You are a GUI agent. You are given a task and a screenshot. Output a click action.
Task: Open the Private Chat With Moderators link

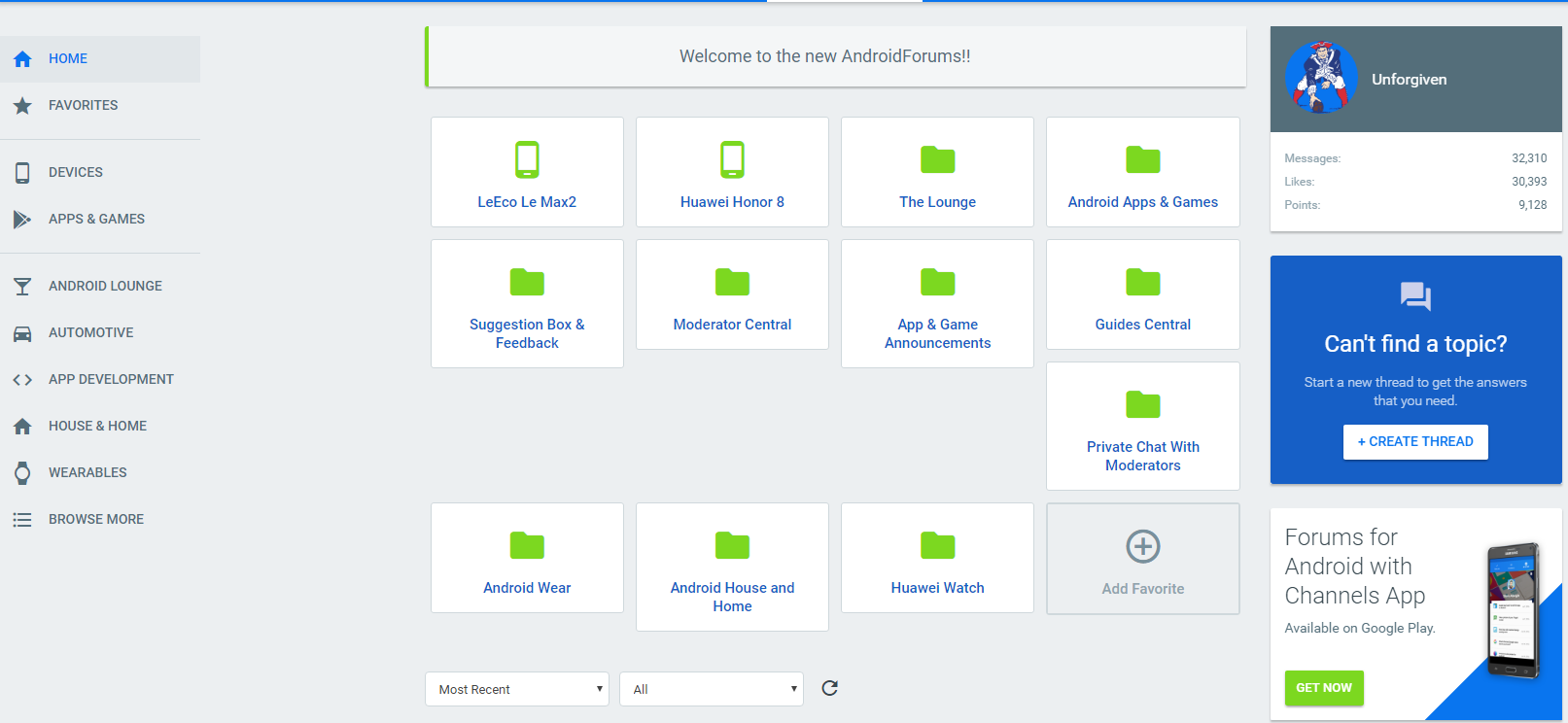(x=1142, y=456)
